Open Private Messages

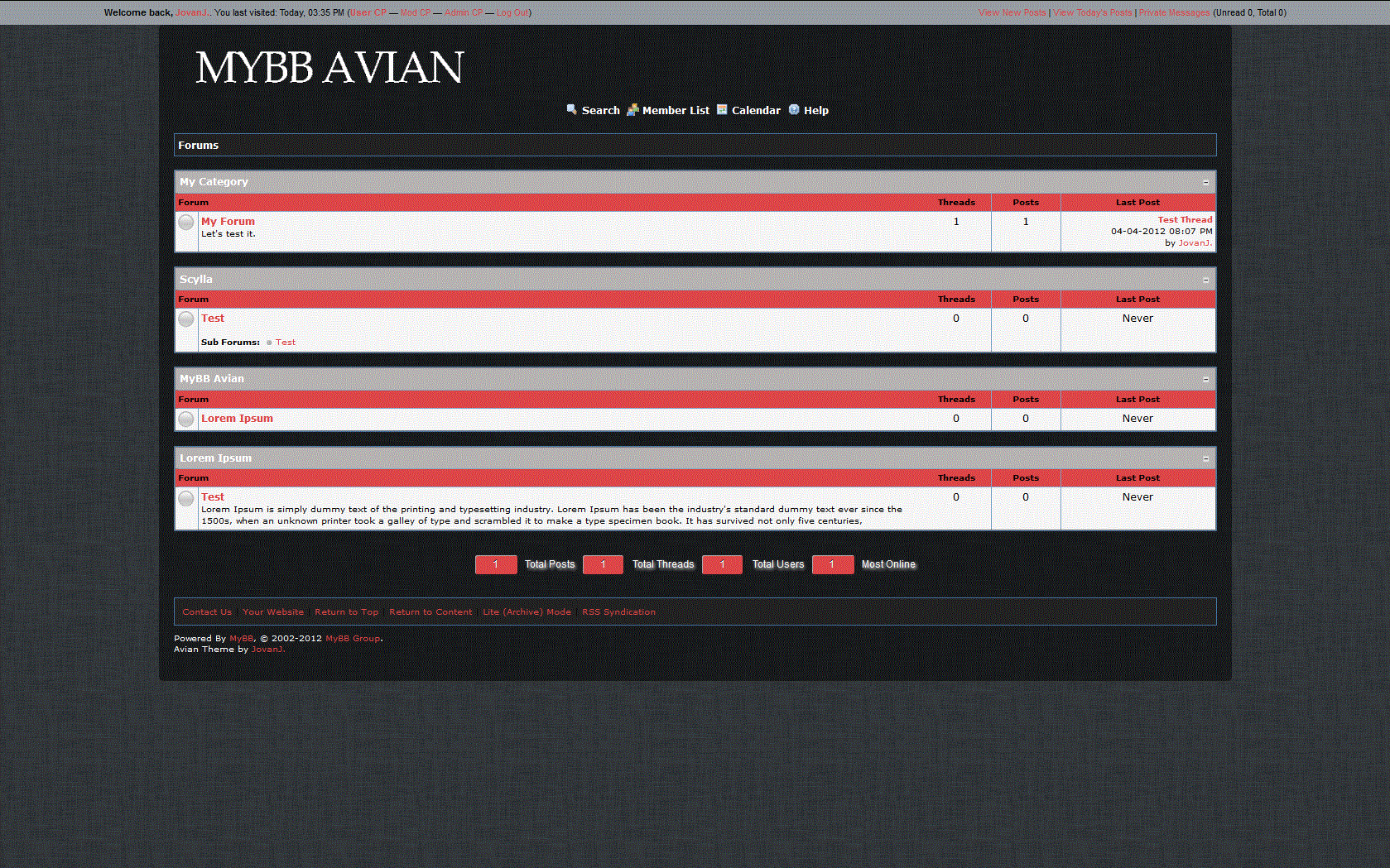coord(1174,12)
